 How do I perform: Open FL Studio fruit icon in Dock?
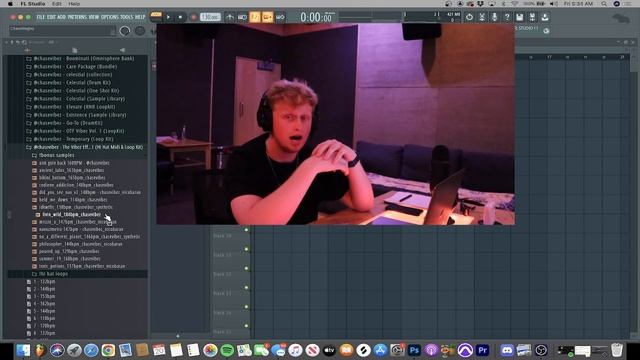[x=40, y=350]
